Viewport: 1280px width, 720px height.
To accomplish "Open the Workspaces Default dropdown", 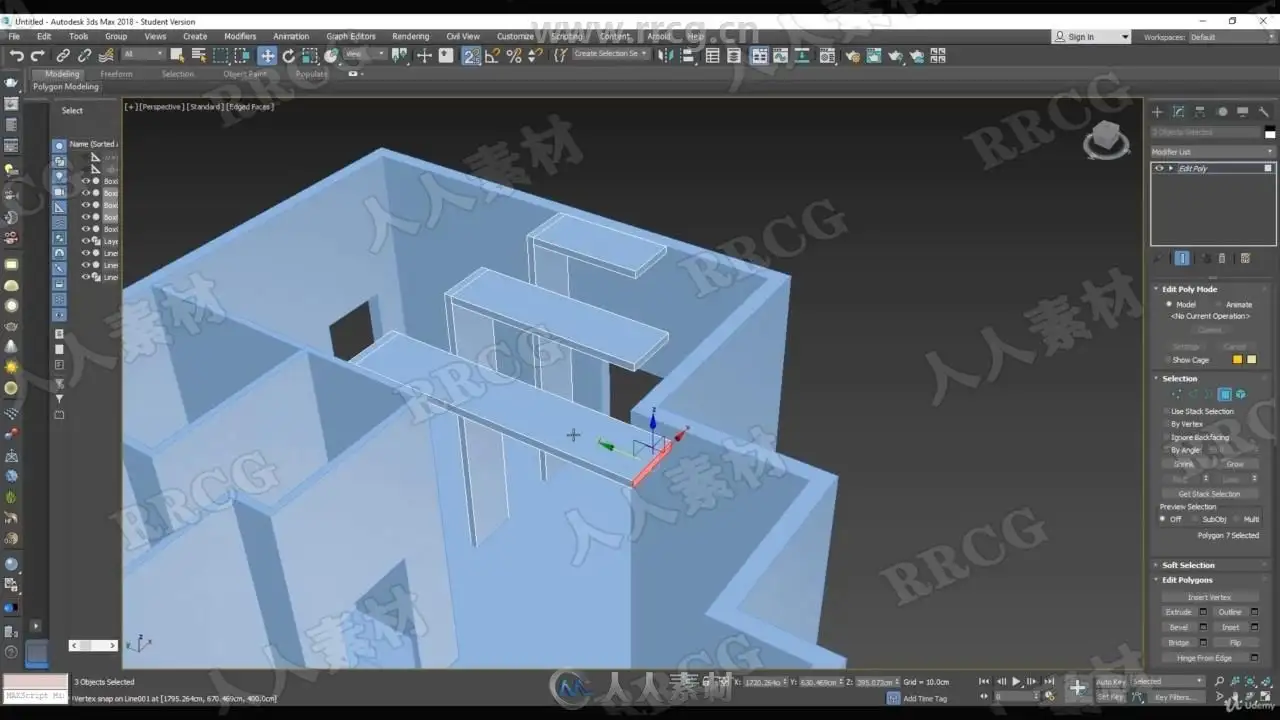I will pos(1231,37).
